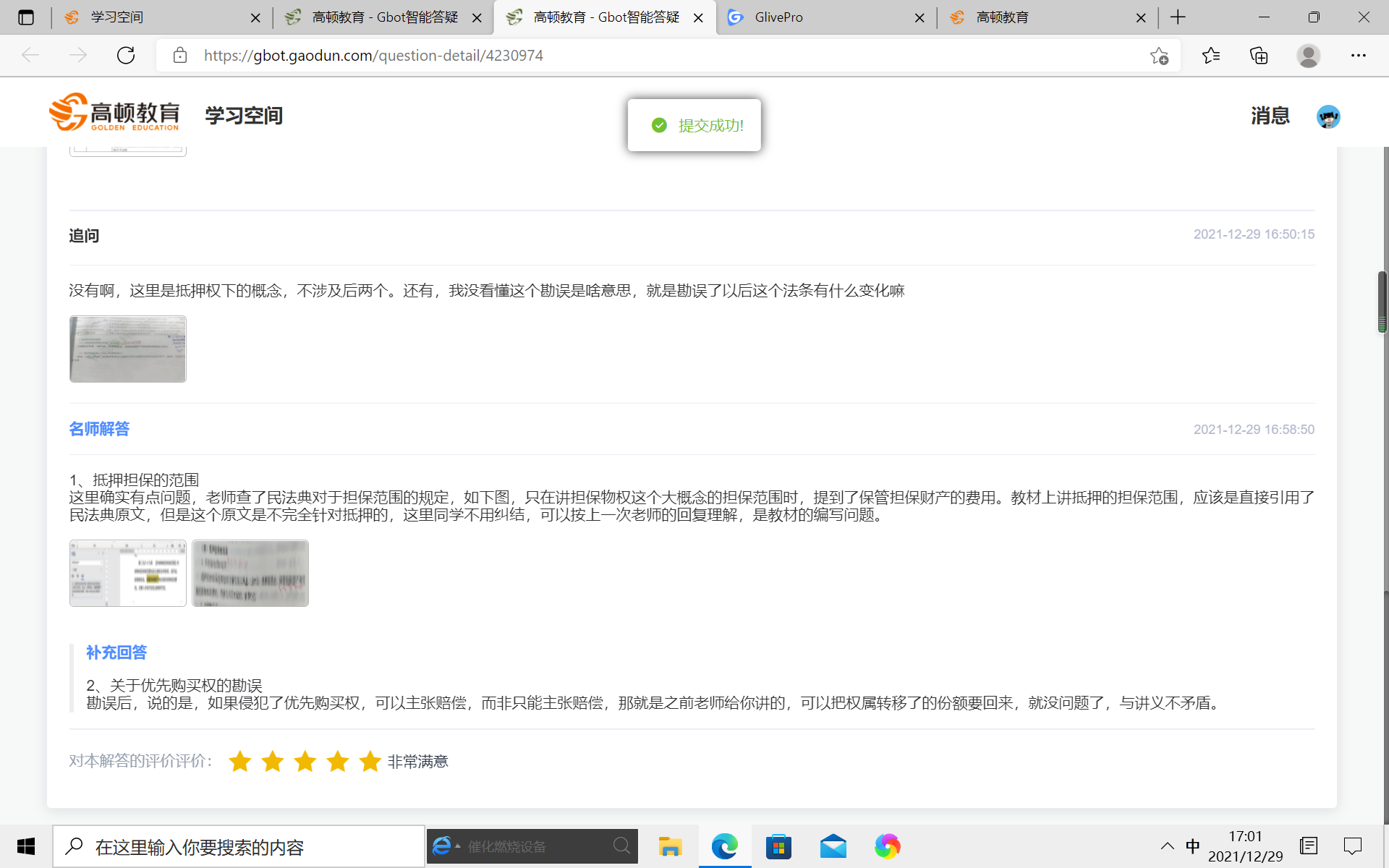Click the Chinese IME indicator 中
The height and width of the screenshot is (868, 1389).
(x=1192, y=846)
